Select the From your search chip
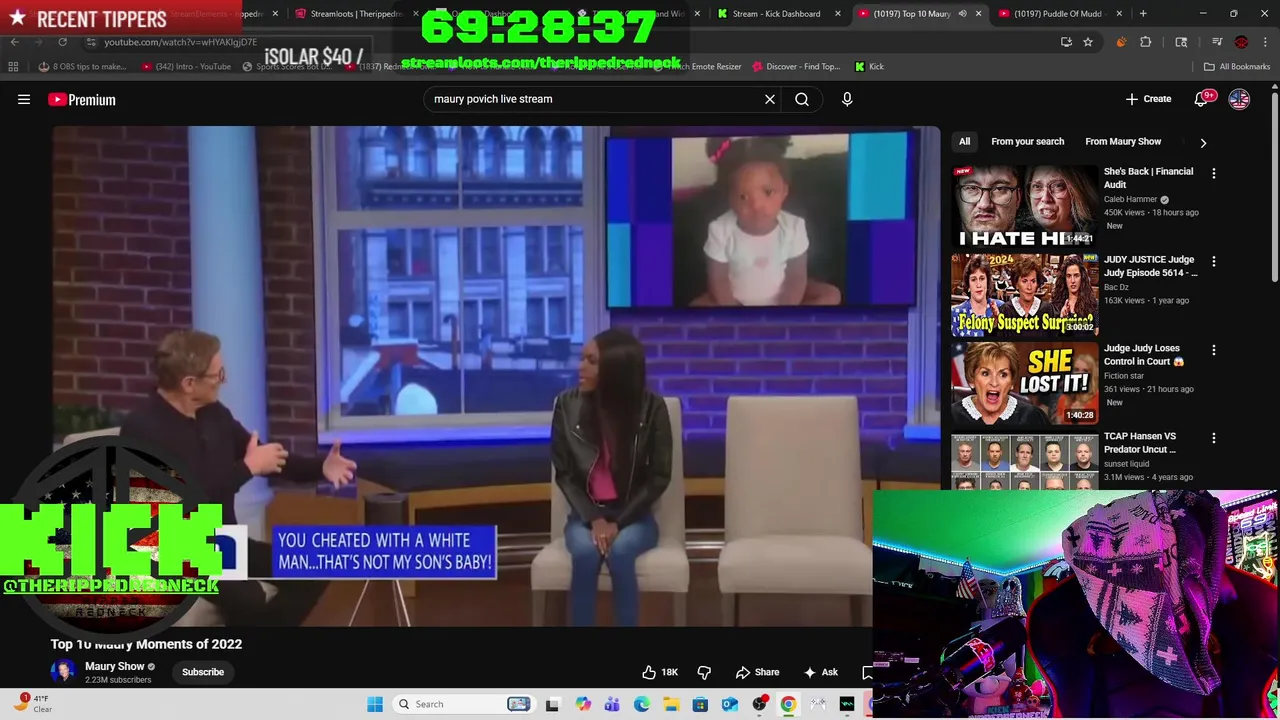 click(x=1027, y=142)
